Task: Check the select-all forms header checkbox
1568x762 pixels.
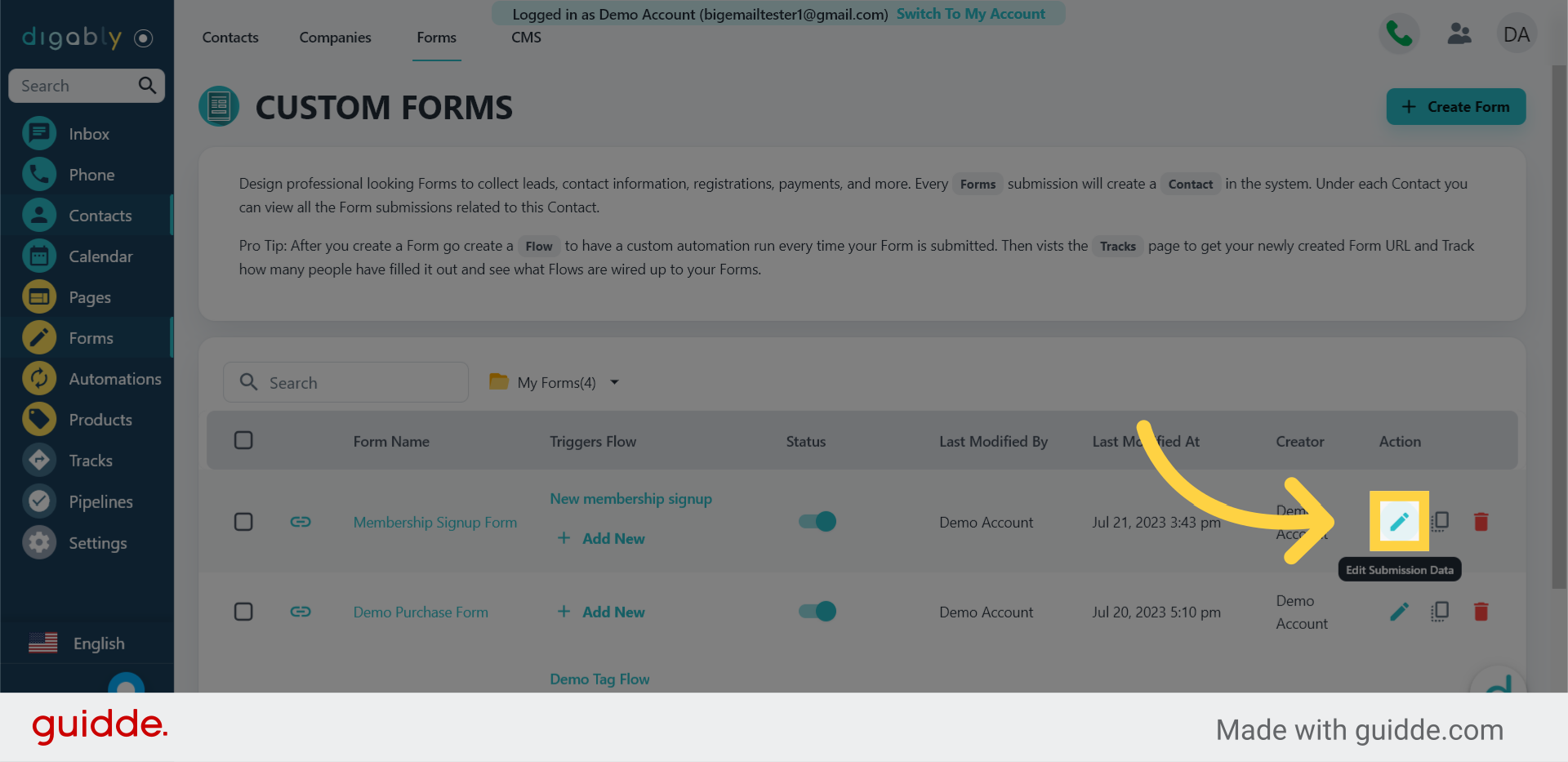Action: 243,440
